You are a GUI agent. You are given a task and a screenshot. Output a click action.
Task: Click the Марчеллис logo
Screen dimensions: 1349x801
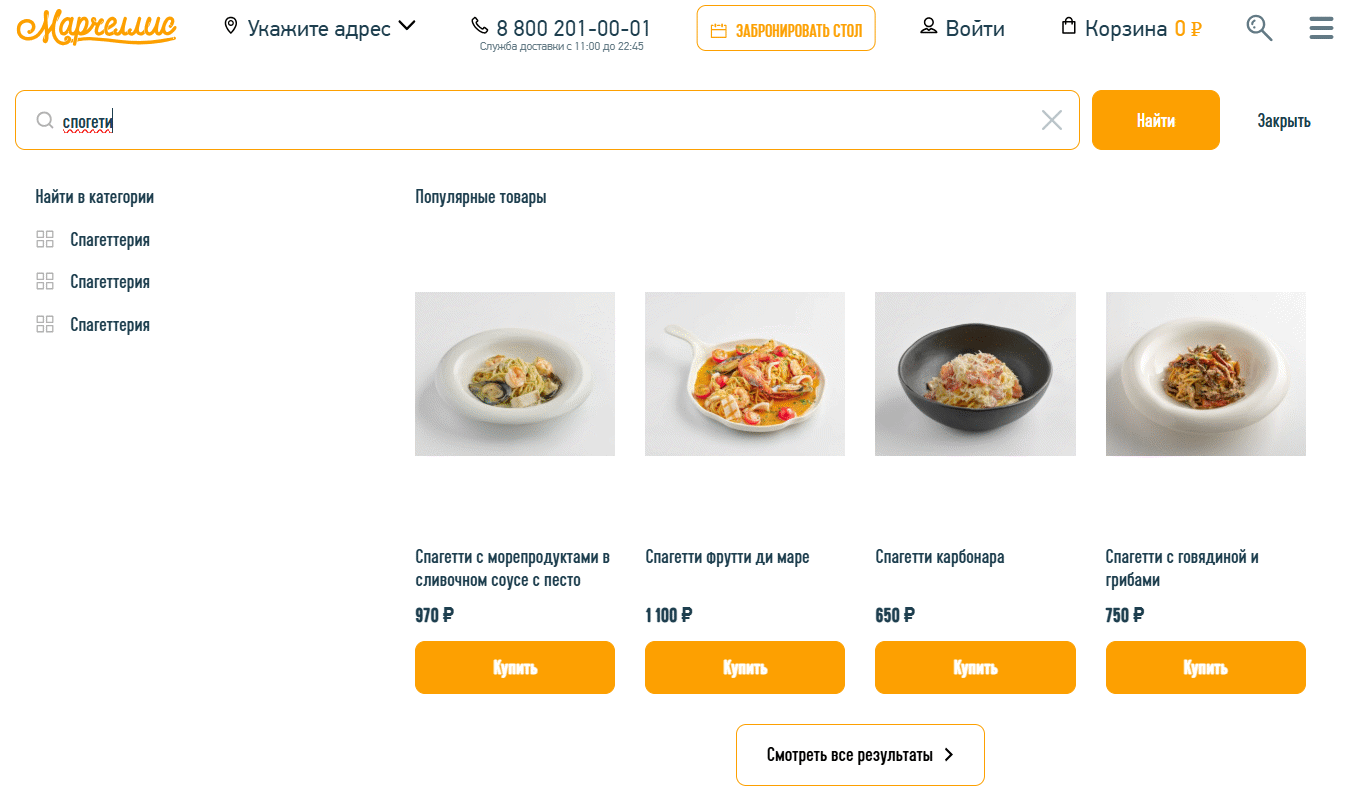tap(96, 28)
